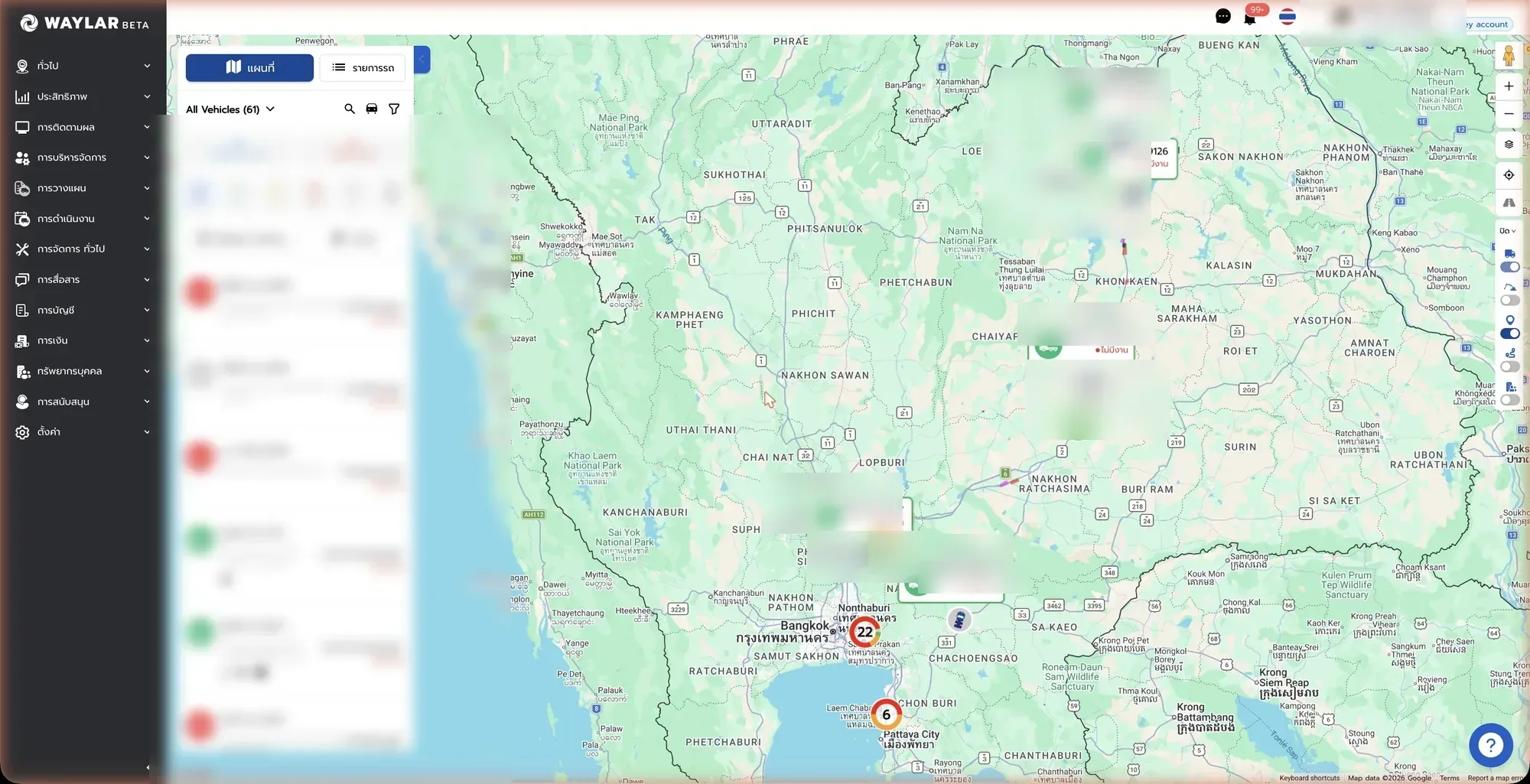Click the Thai flag language selector
Viewport: 1530px width, 784px height.
[1287, 16]
